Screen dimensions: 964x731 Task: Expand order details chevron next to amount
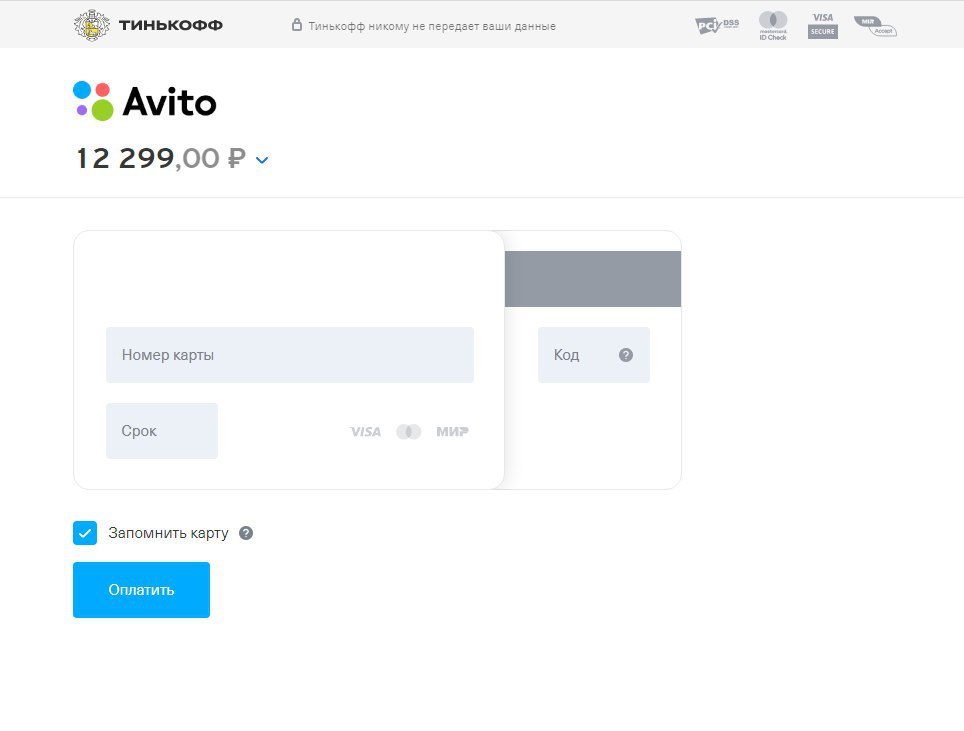[262, 160]
